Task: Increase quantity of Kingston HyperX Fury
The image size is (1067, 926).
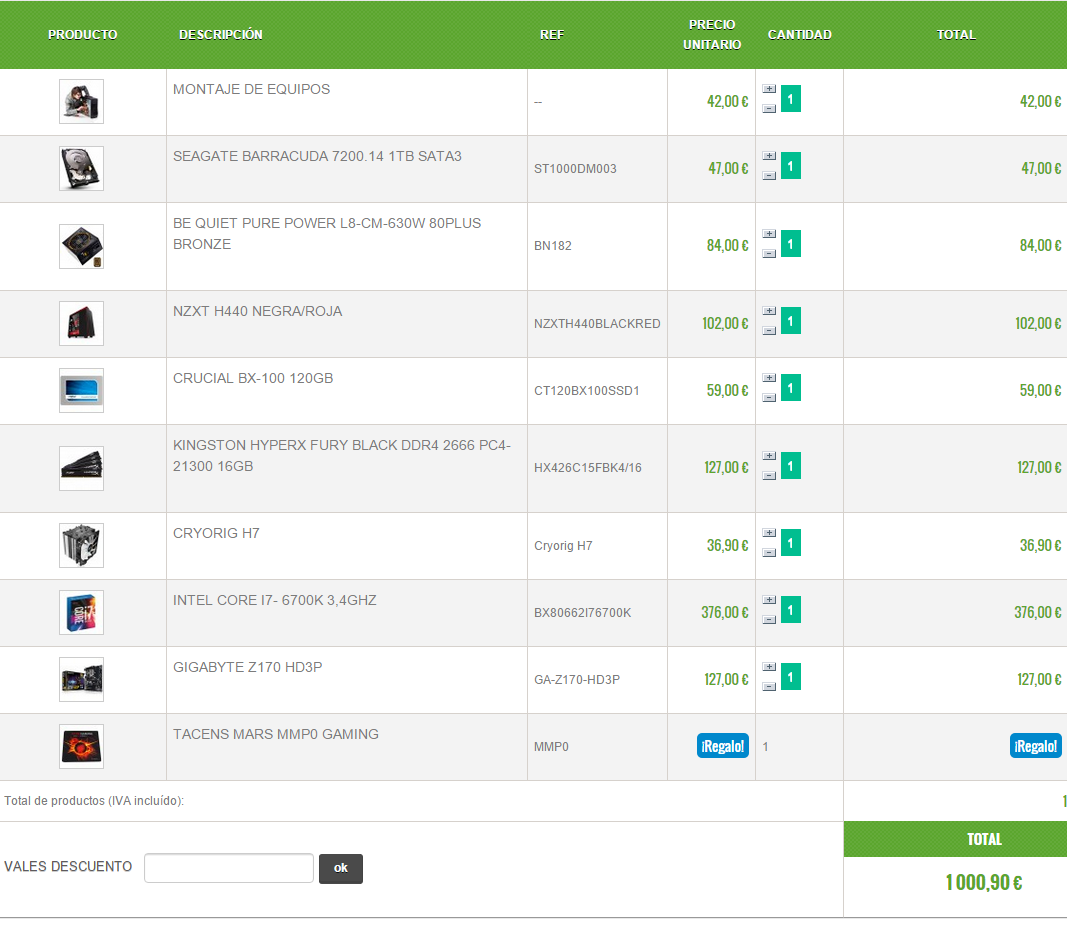Action: 769,456
